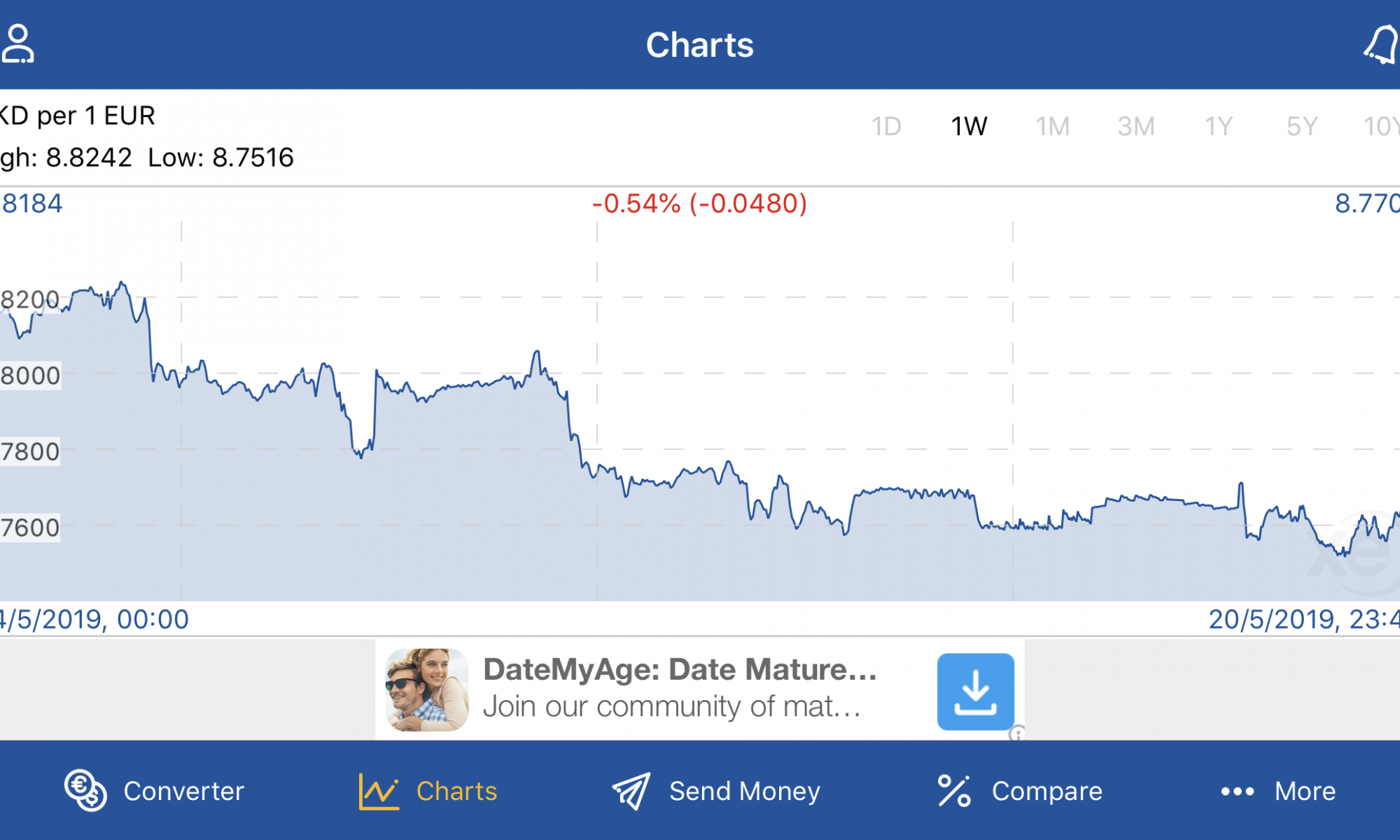Select the 1D time range
Image resolution: width=1400 pixels, height=840 pixels.
[x=886, y=127]
